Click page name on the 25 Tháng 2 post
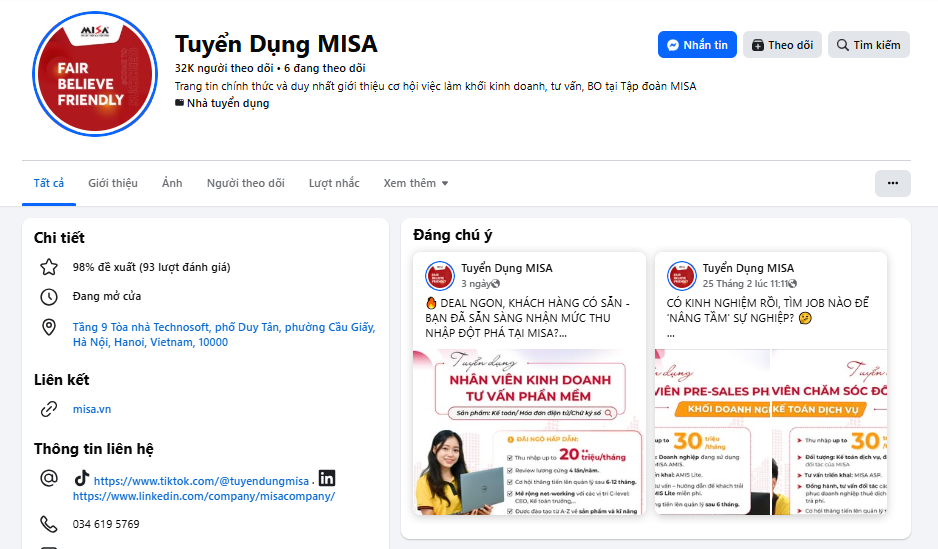Viewport: 938px width, 549px height. coord(748,268)
